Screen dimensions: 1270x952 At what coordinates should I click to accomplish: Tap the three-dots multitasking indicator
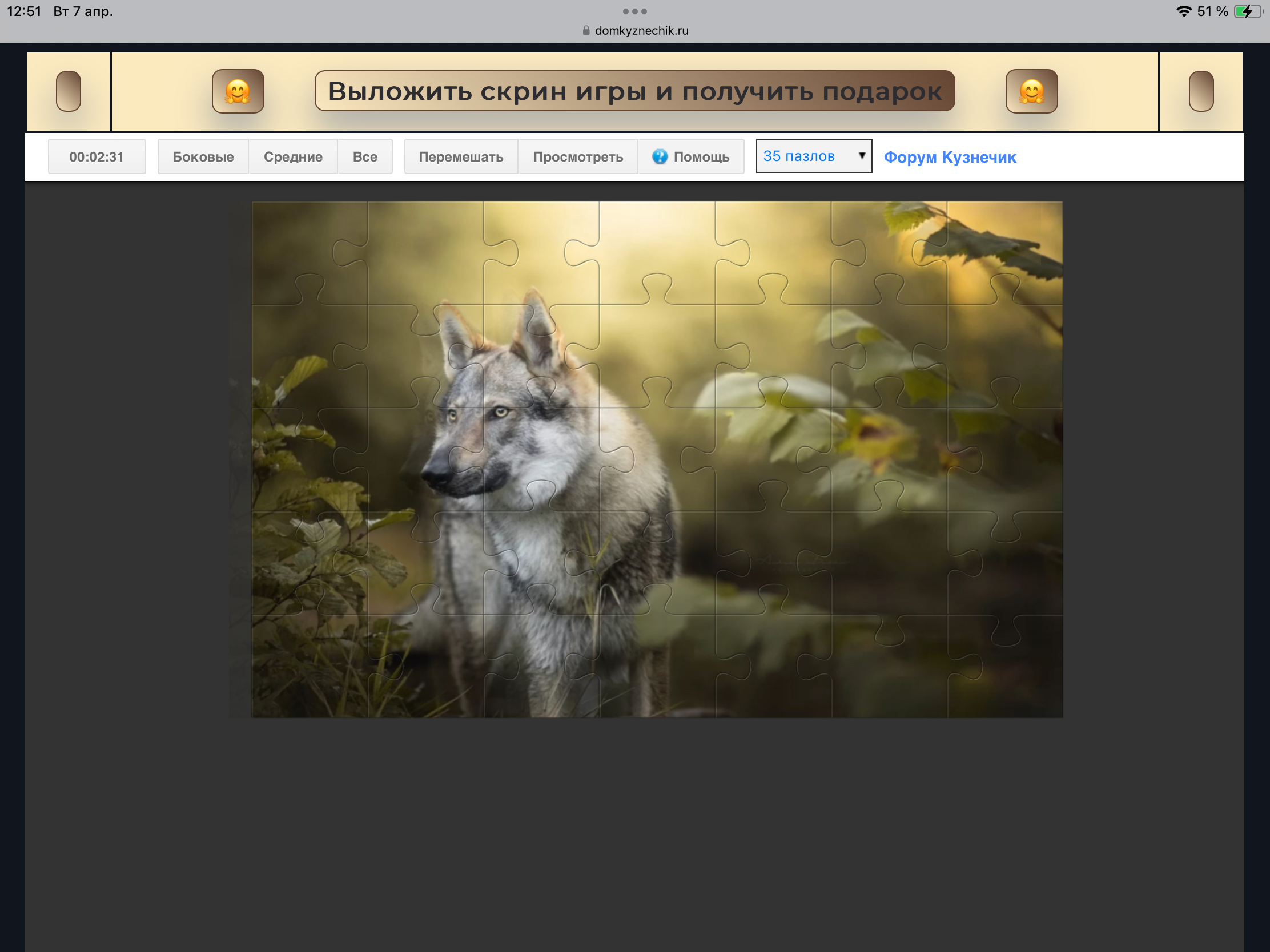coord(634,11)
